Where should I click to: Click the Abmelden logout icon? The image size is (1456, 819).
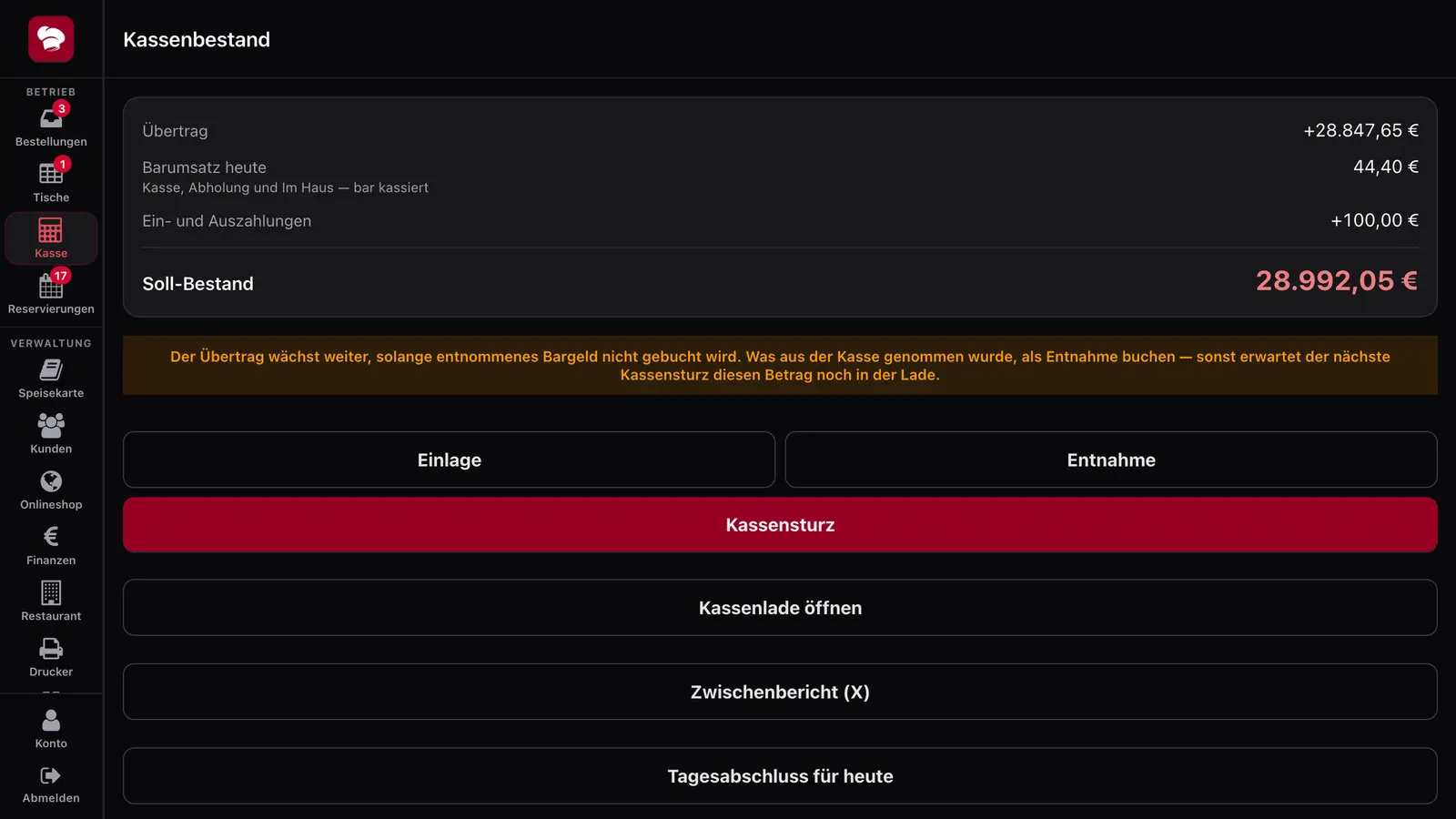(x=51, y=775)
